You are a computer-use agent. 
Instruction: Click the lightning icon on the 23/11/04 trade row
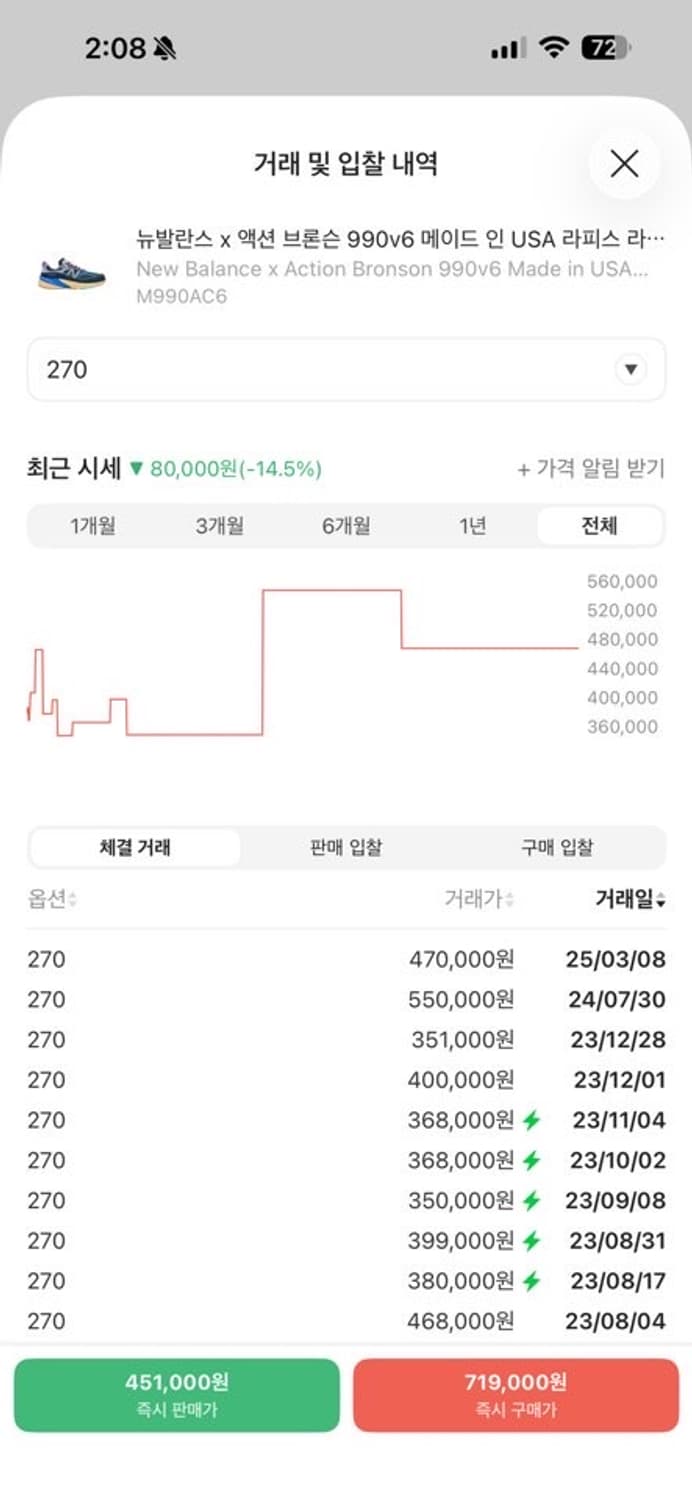(531, 1120)
